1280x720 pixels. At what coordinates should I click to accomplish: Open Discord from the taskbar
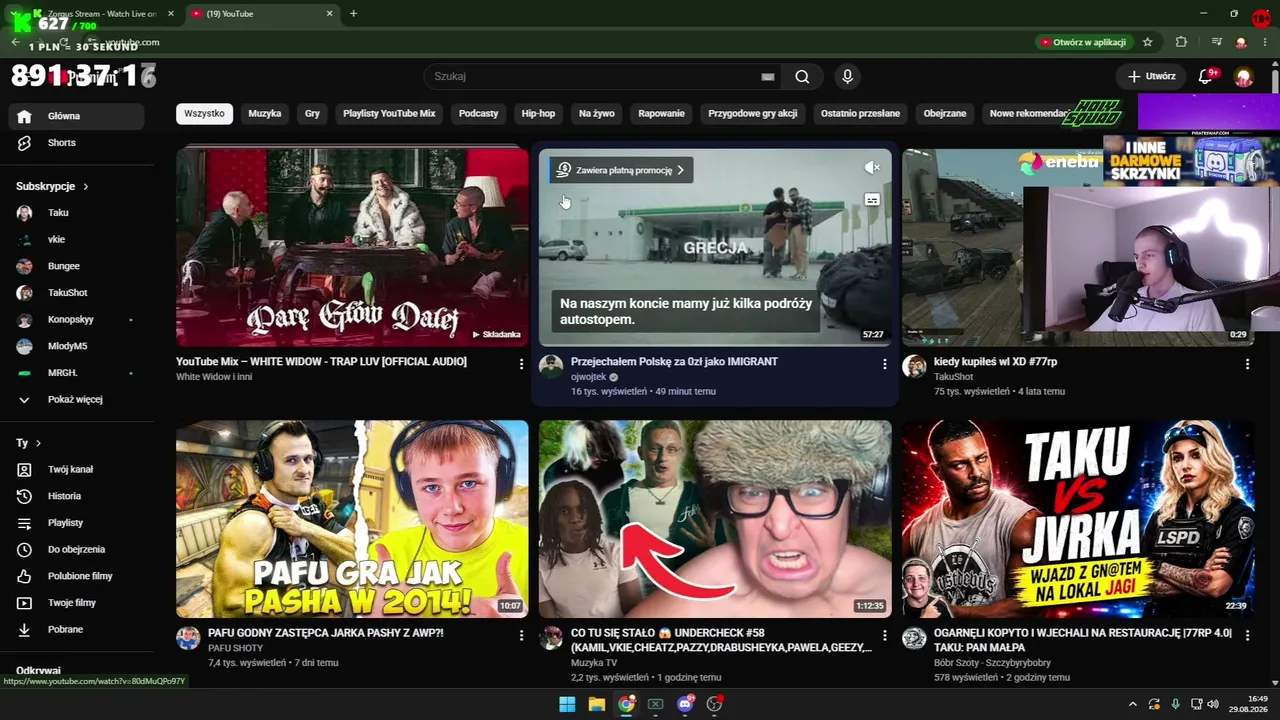[x=686, y=704]
